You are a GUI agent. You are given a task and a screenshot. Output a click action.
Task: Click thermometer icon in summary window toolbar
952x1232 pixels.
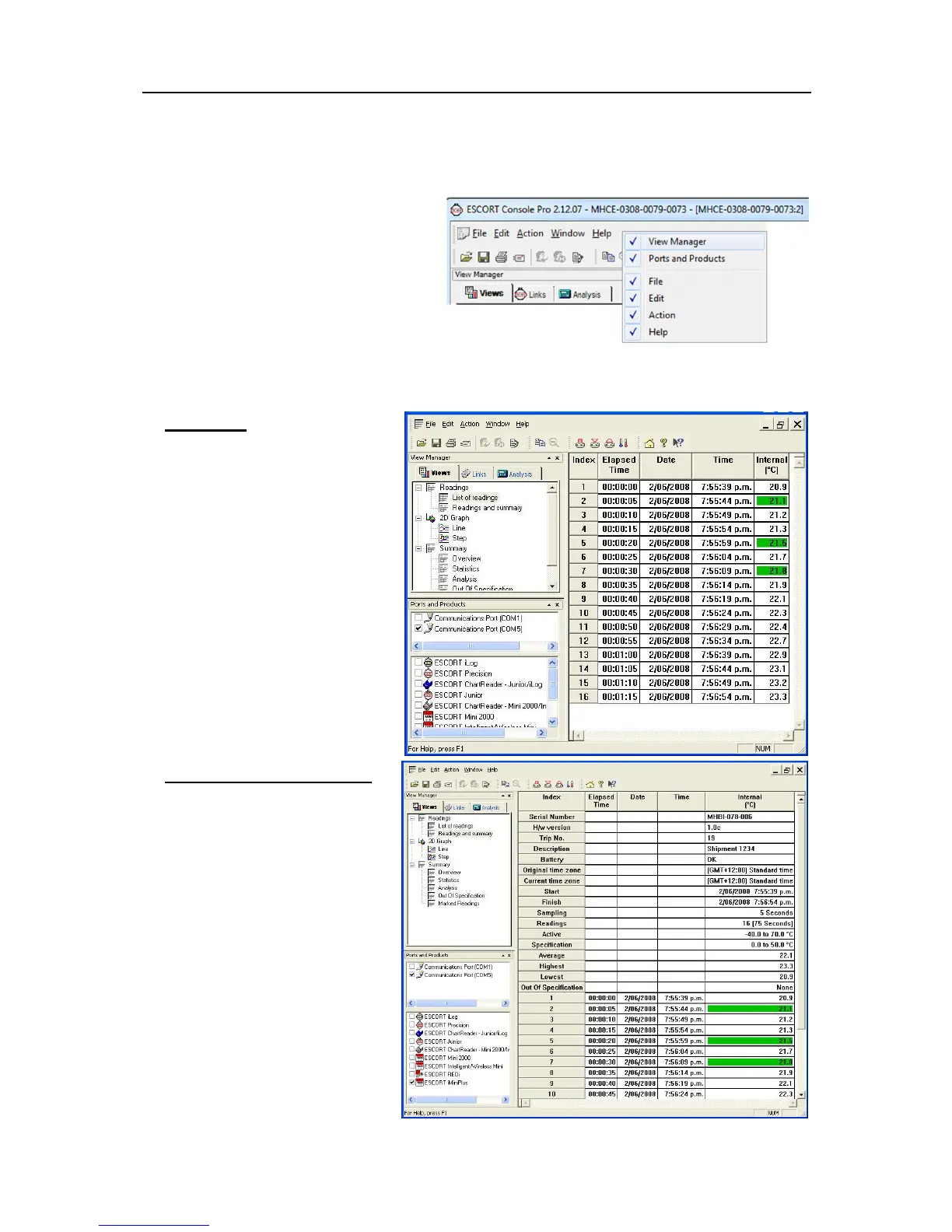click(570, 785)
